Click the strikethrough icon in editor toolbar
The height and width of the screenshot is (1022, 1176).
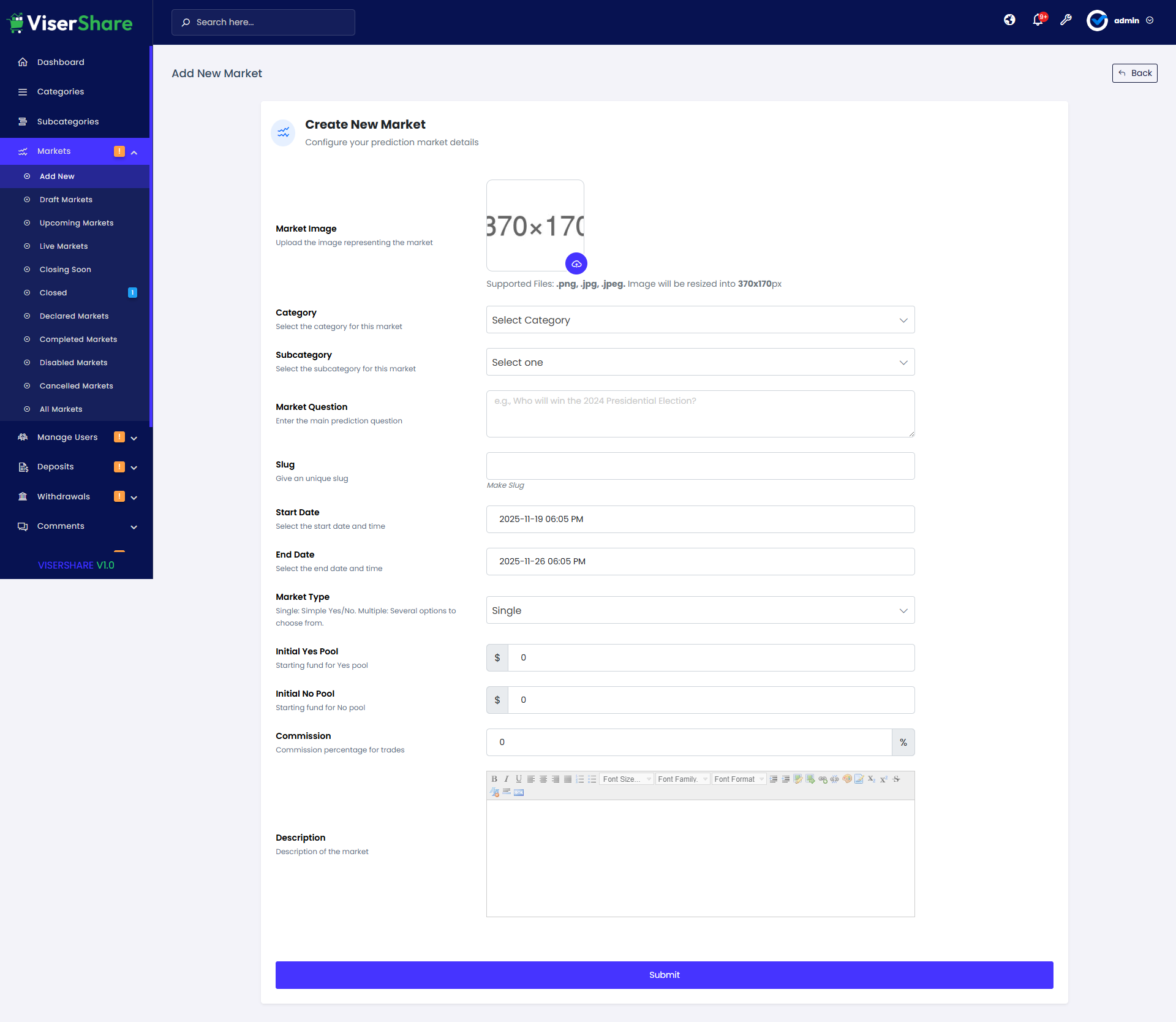click(896, 779)
